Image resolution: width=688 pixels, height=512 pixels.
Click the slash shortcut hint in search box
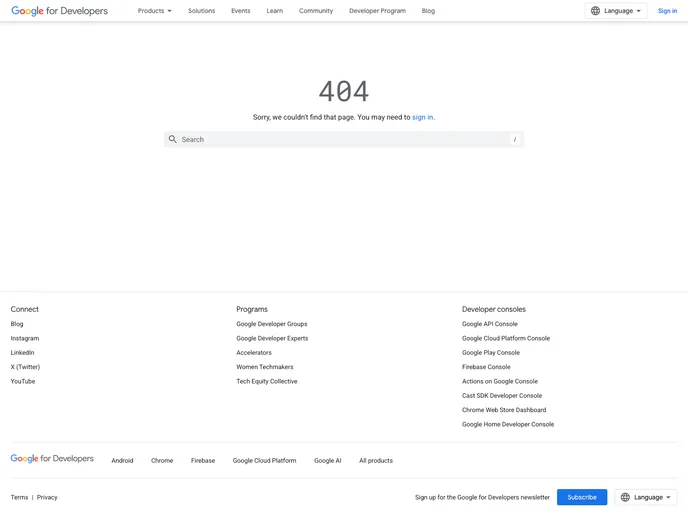(515, 139)
